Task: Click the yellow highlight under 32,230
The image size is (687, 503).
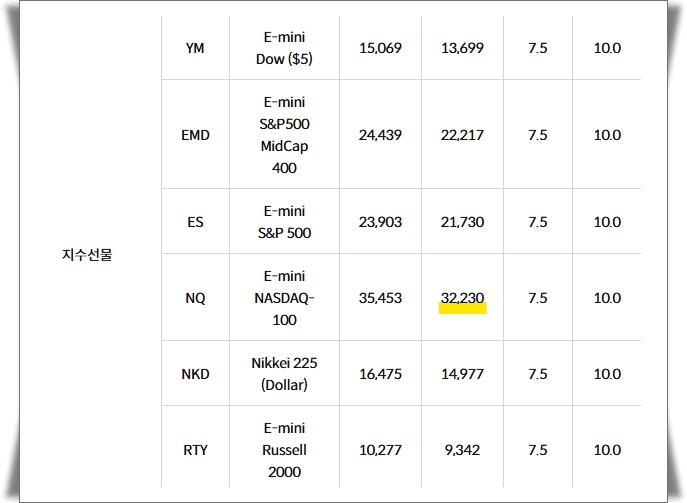Action: pyautogui.click(x=463, y=309)
